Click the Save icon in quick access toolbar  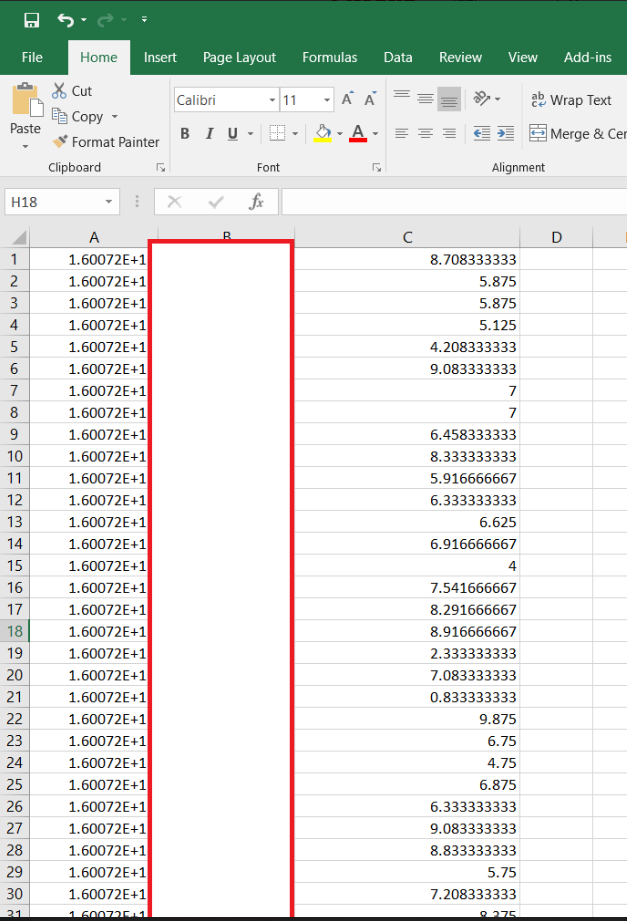[31, 21]
